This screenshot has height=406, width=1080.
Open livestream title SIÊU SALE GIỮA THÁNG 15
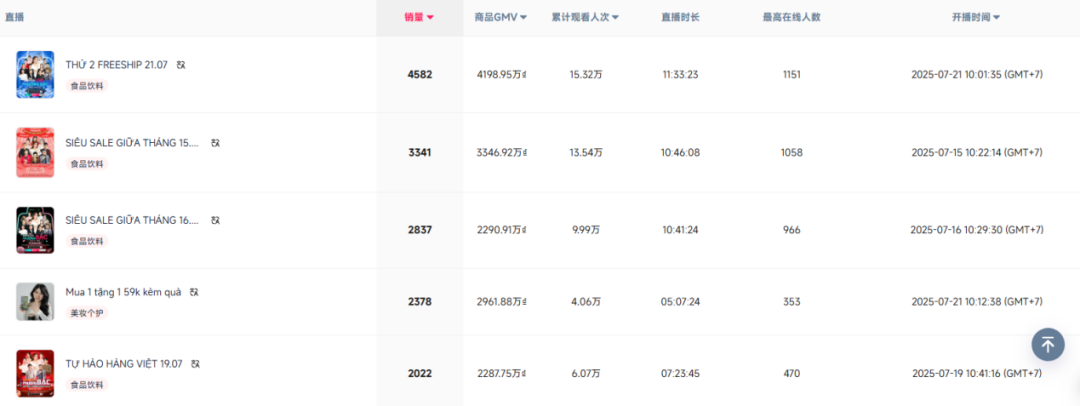[x=132, y=143]
